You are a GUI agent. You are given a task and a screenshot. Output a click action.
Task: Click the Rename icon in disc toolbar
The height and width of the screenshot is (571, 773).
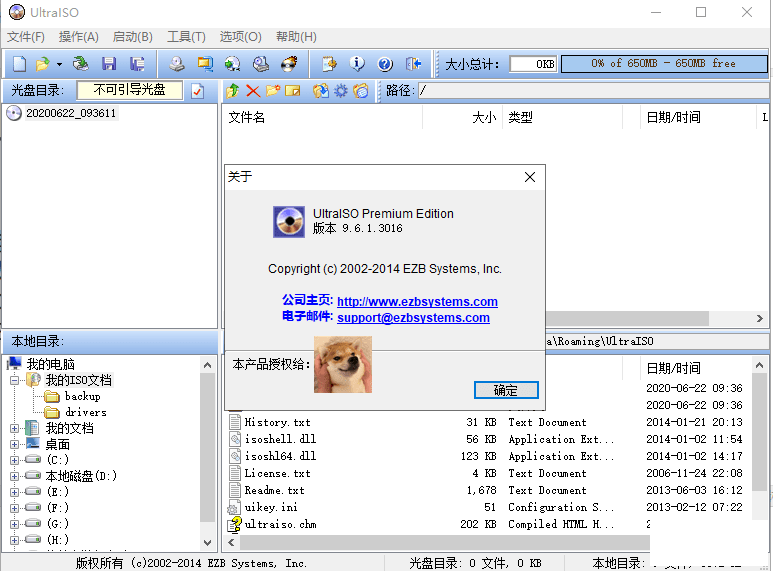tap(293, 91)
